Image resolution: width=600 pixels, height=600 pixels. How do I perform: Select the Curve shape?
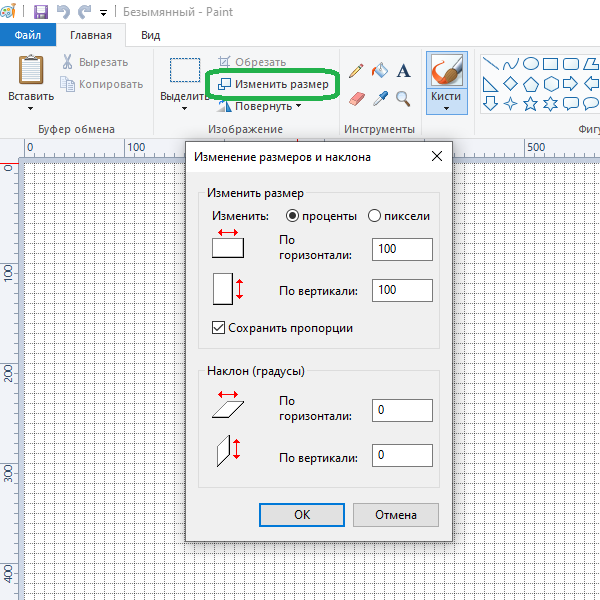point(510,64)
